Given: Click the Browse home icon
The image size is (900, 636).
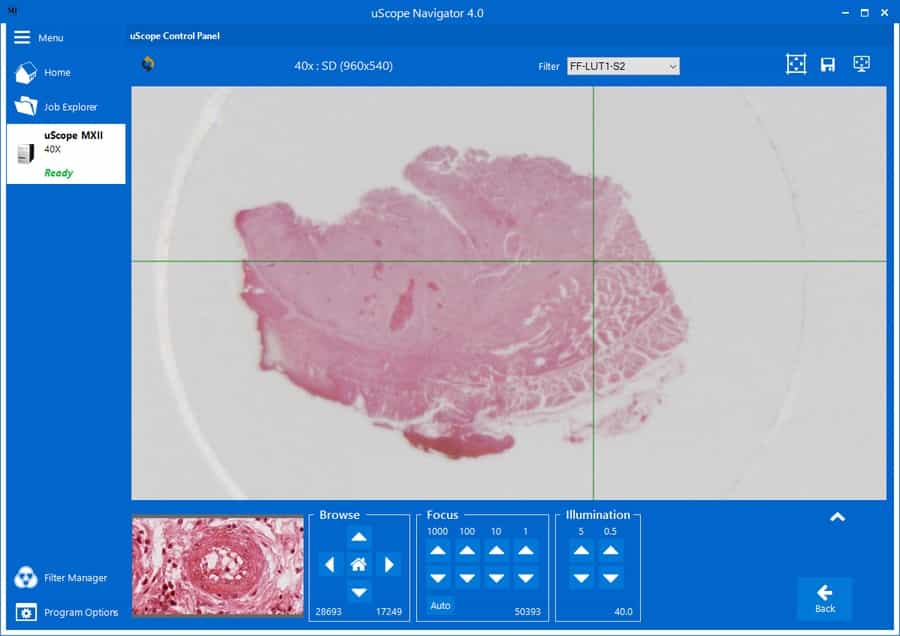Looking at the screenshot, I should [359, 564].
